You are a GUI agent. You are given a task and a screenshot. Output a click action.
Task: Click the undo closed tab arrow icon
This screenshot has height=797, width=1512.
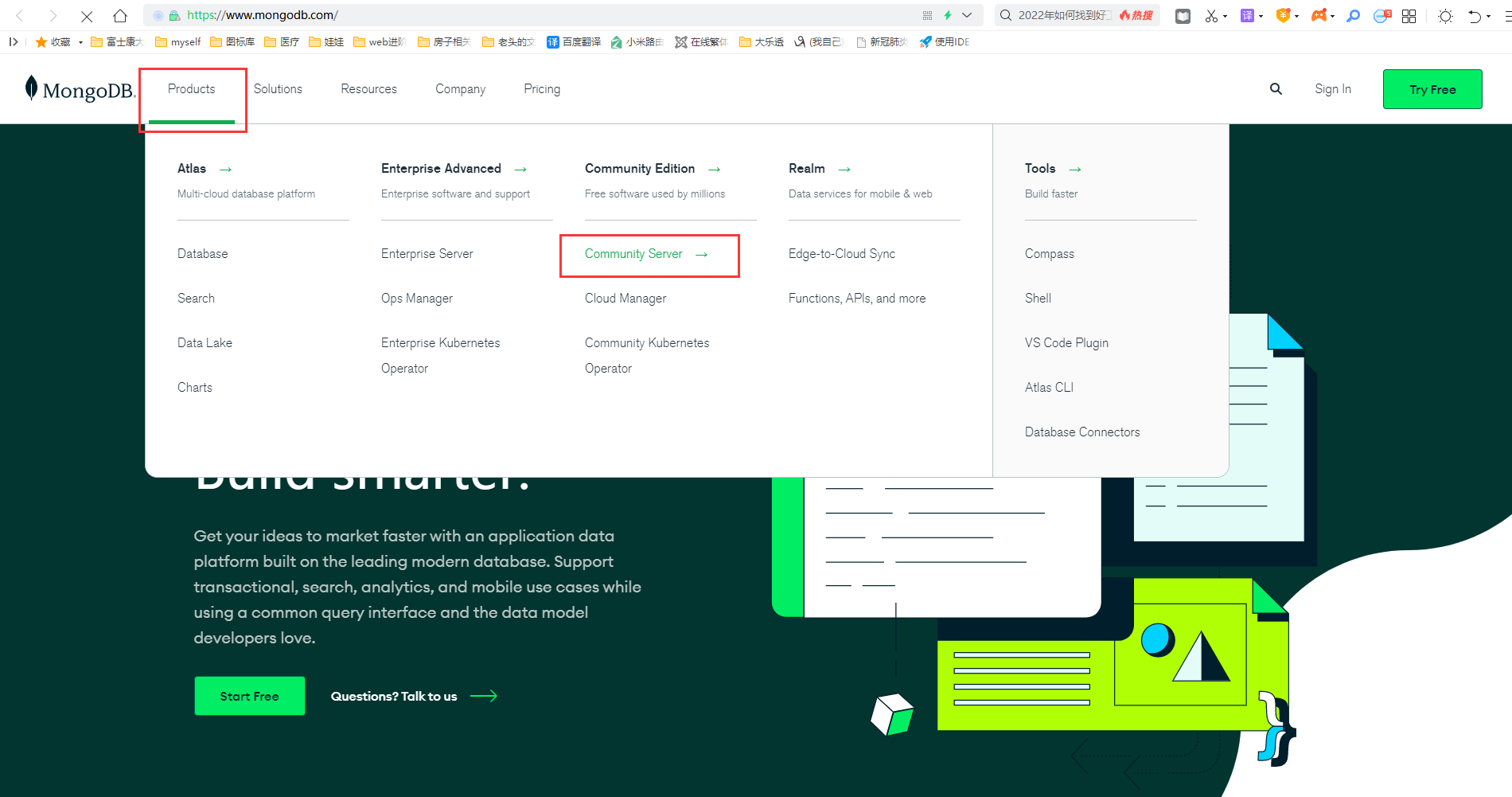[x=1475, y=16]
